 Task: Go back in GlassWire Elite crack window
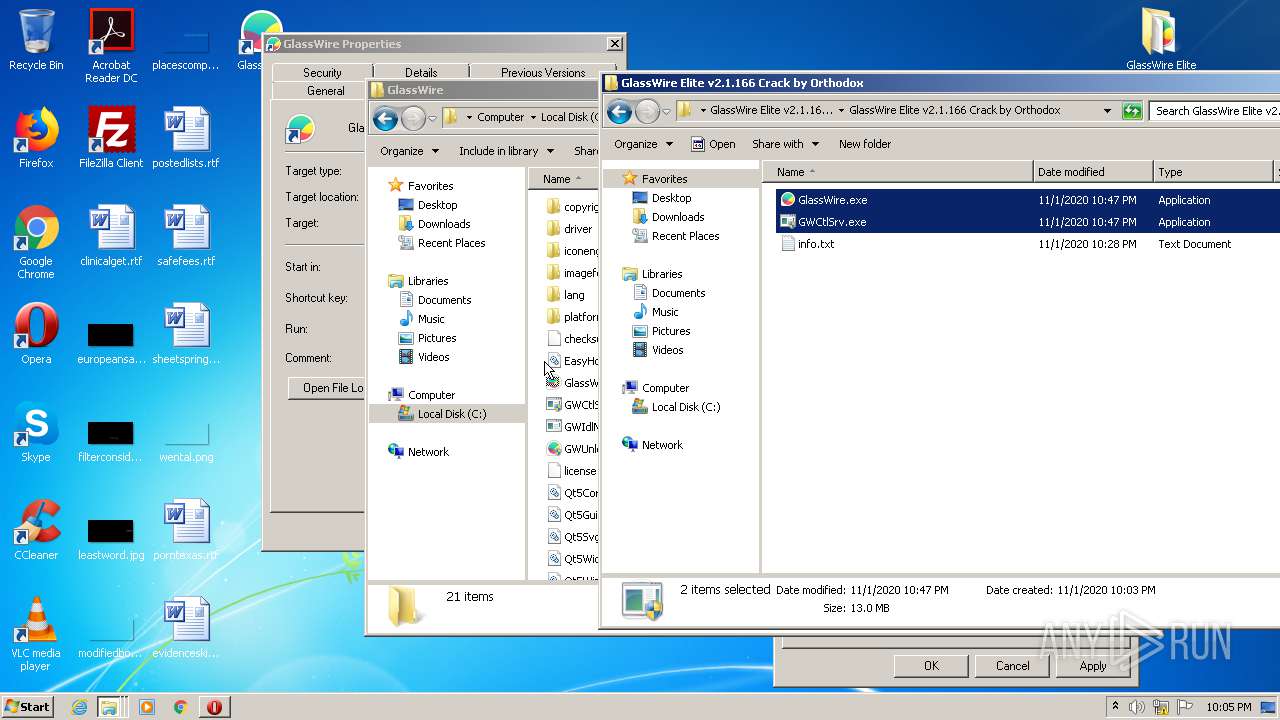tap(619, 111)
